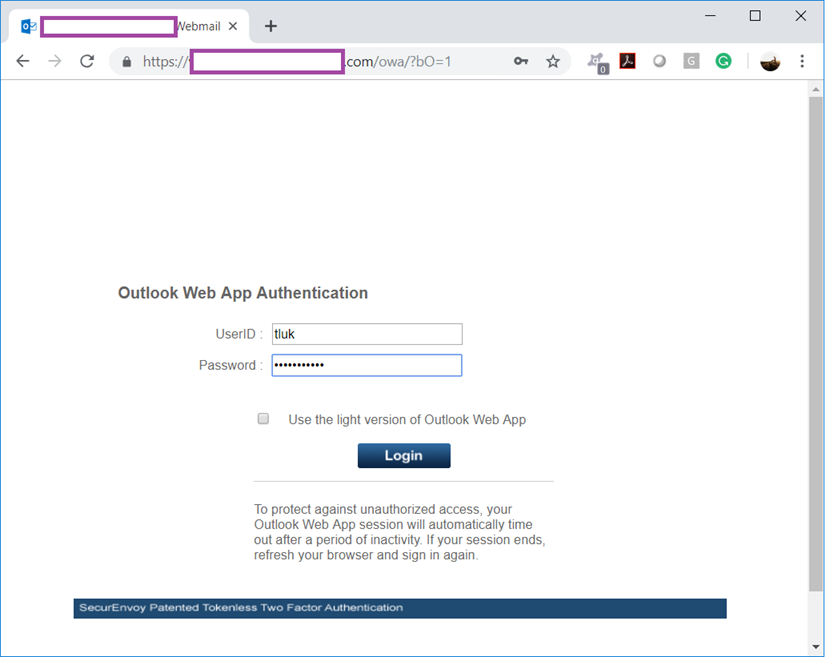
Task: Close the browser window
Action: coord(801,16)
